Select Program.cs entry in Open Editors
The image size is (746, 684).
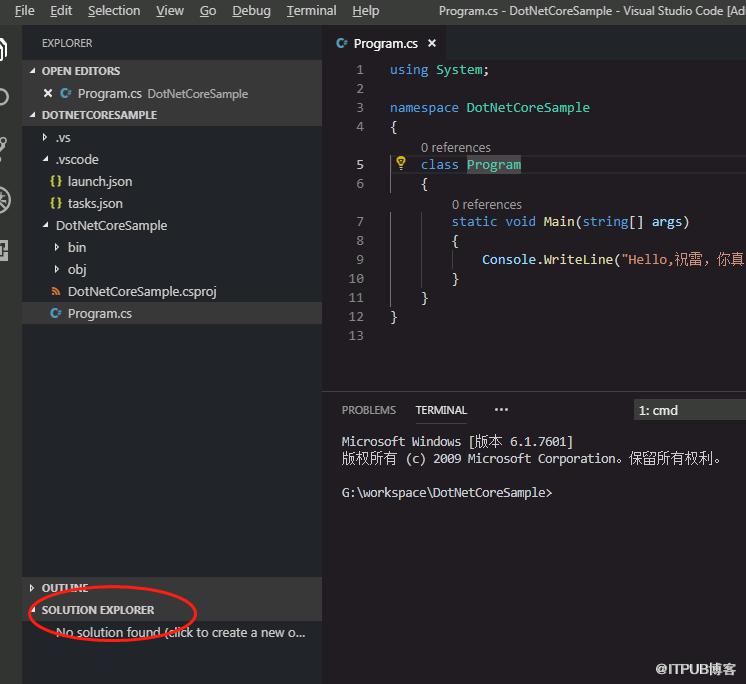(172, 93)
